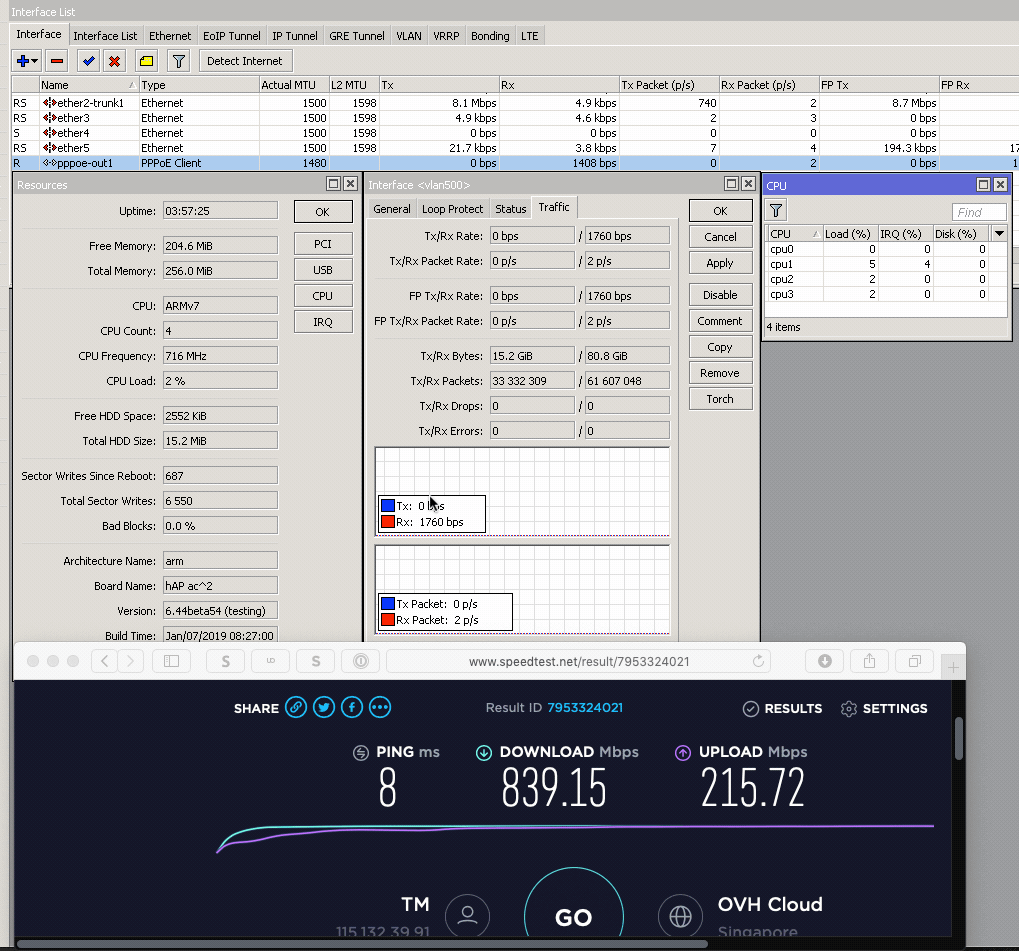This screenshot has height=951, width=1019.
Task: Click the Twitter share icon on Speedtest
Action: [x=323, y=708]
